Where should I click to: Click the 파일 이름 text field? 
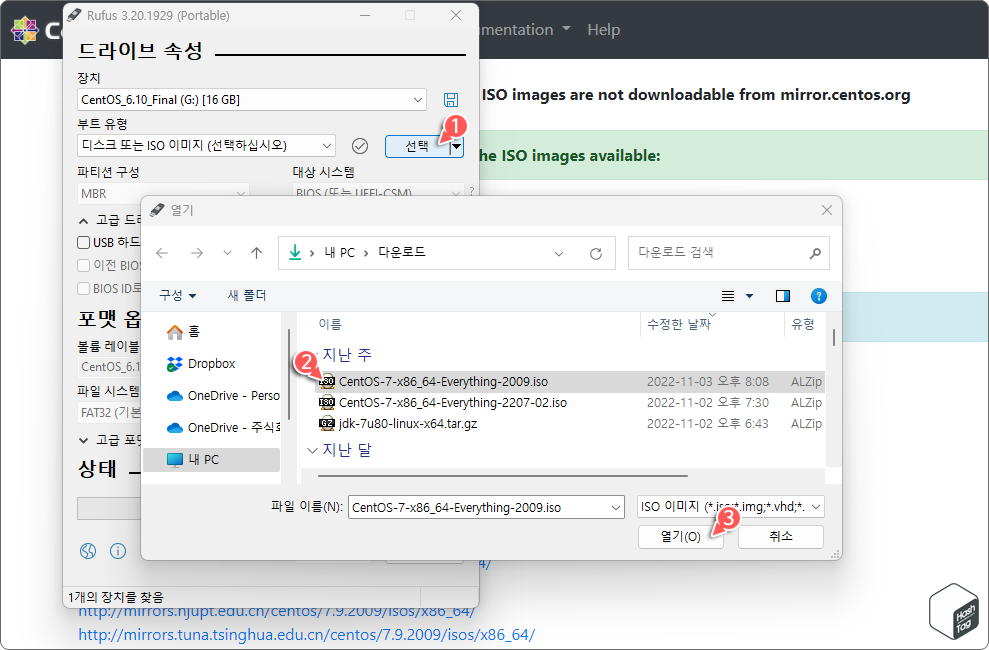tap(479, 508)
